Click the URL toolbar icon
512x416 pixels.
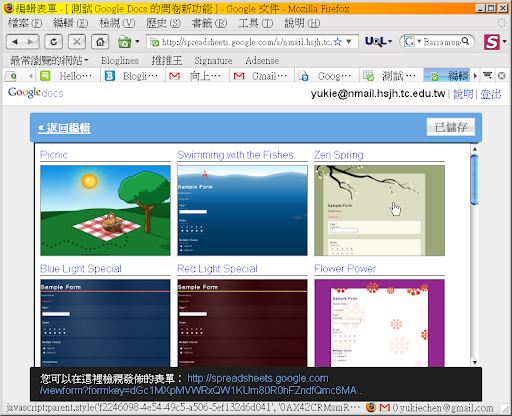(376, 41)
